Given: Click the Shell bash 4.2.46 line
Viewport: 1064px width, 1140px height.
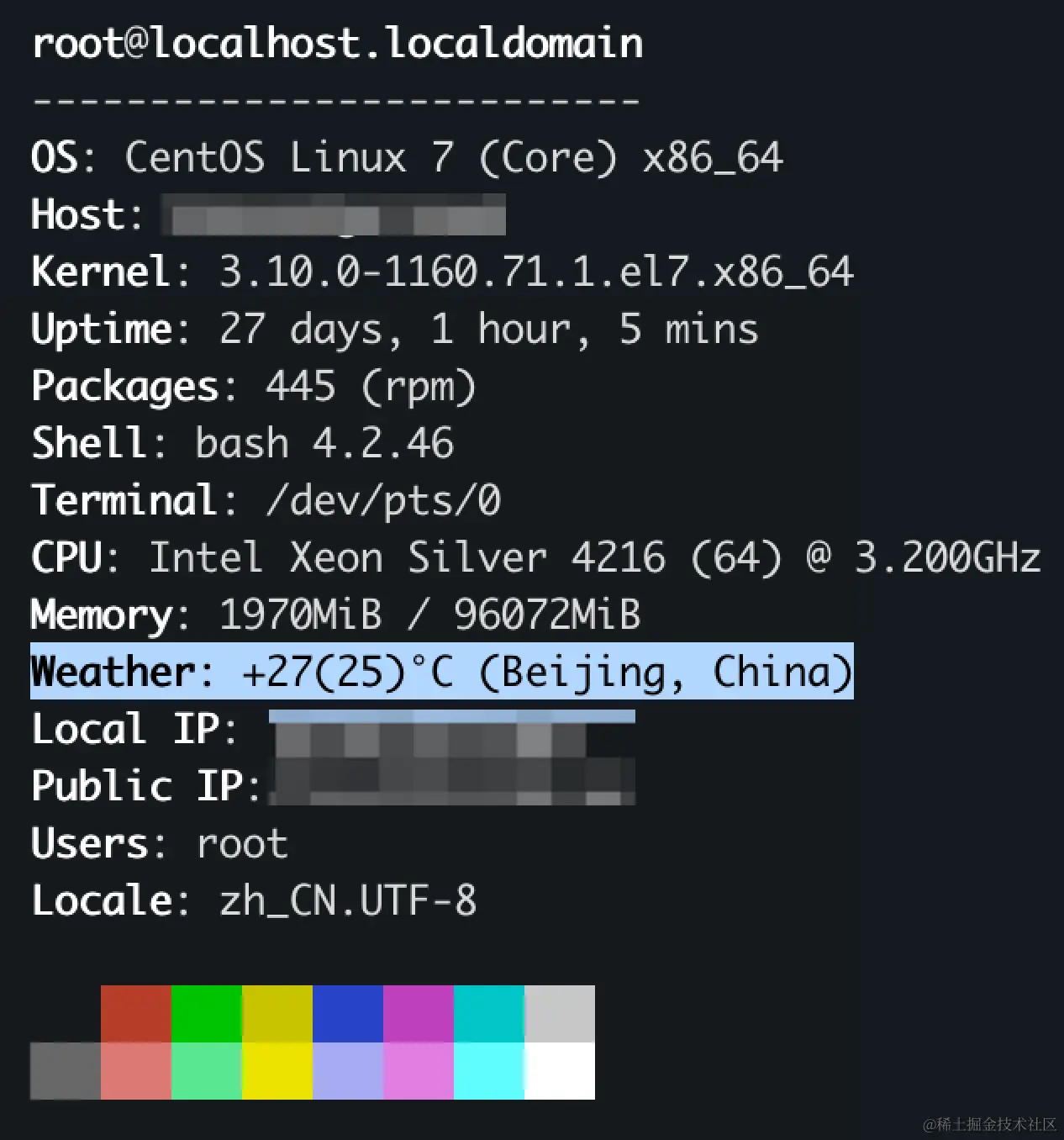Looking at the screenshot, I should tap(242, 443).
